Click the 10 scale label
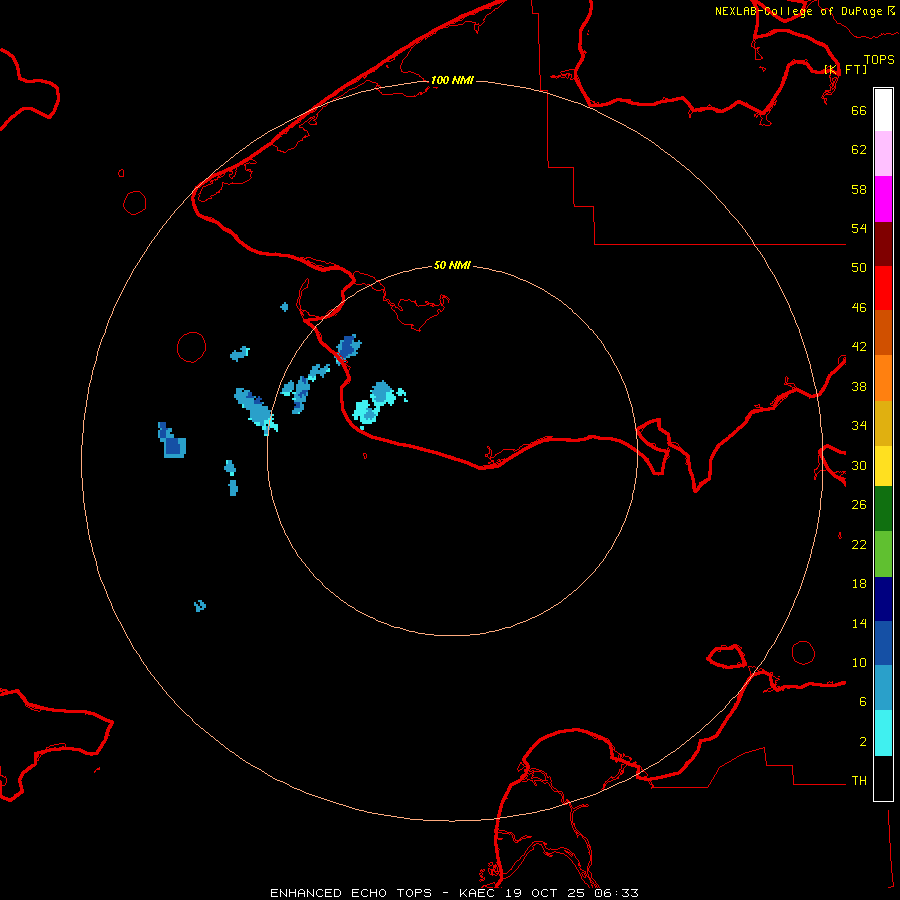This screenshot has height=900, width=900. tap(859, 662)
